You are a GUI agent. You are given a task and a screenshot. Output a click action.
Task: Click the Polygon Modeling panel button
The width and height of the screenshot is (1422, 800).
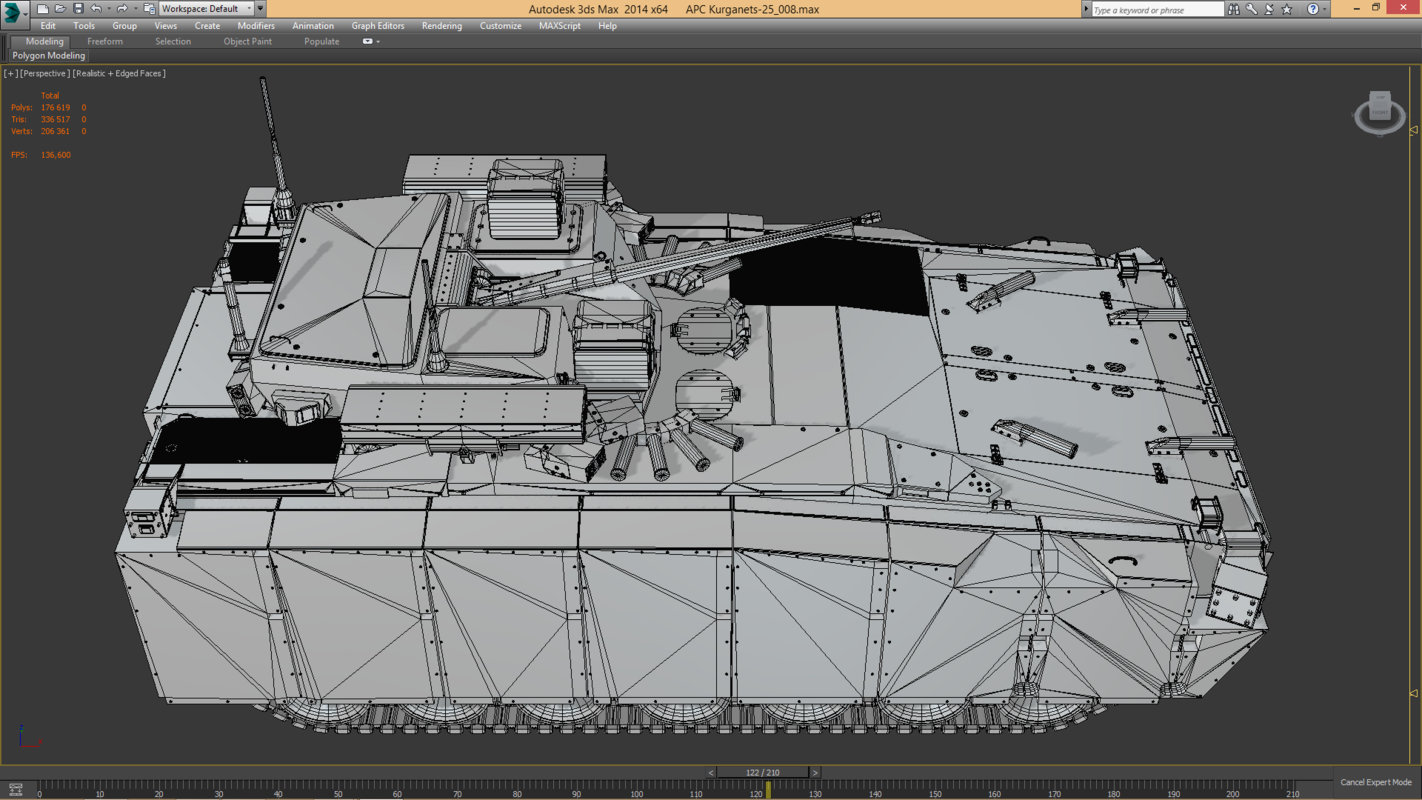point(48,56)
